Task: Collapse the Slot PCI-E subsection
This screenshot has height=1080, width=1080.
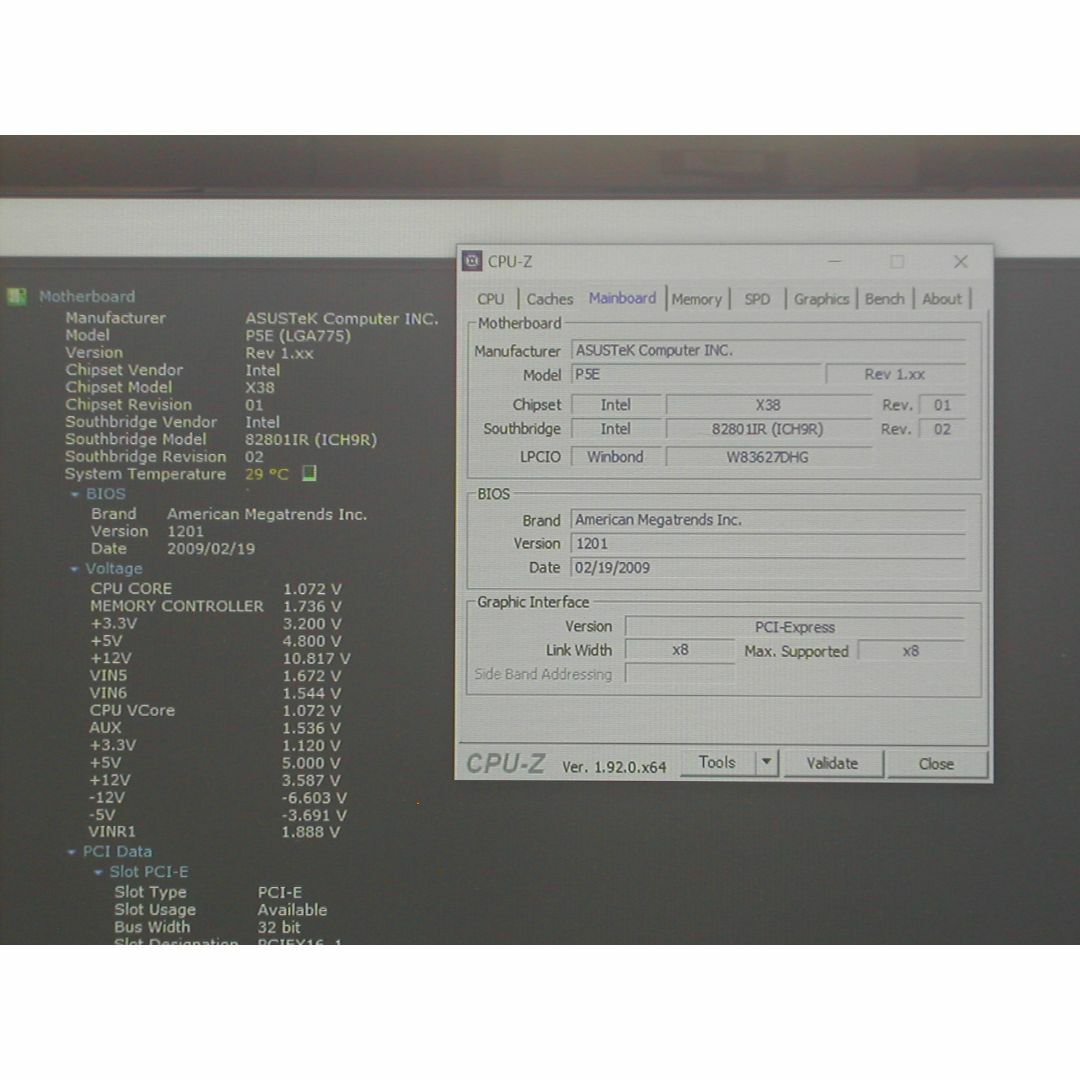Action: coord(98,872)
